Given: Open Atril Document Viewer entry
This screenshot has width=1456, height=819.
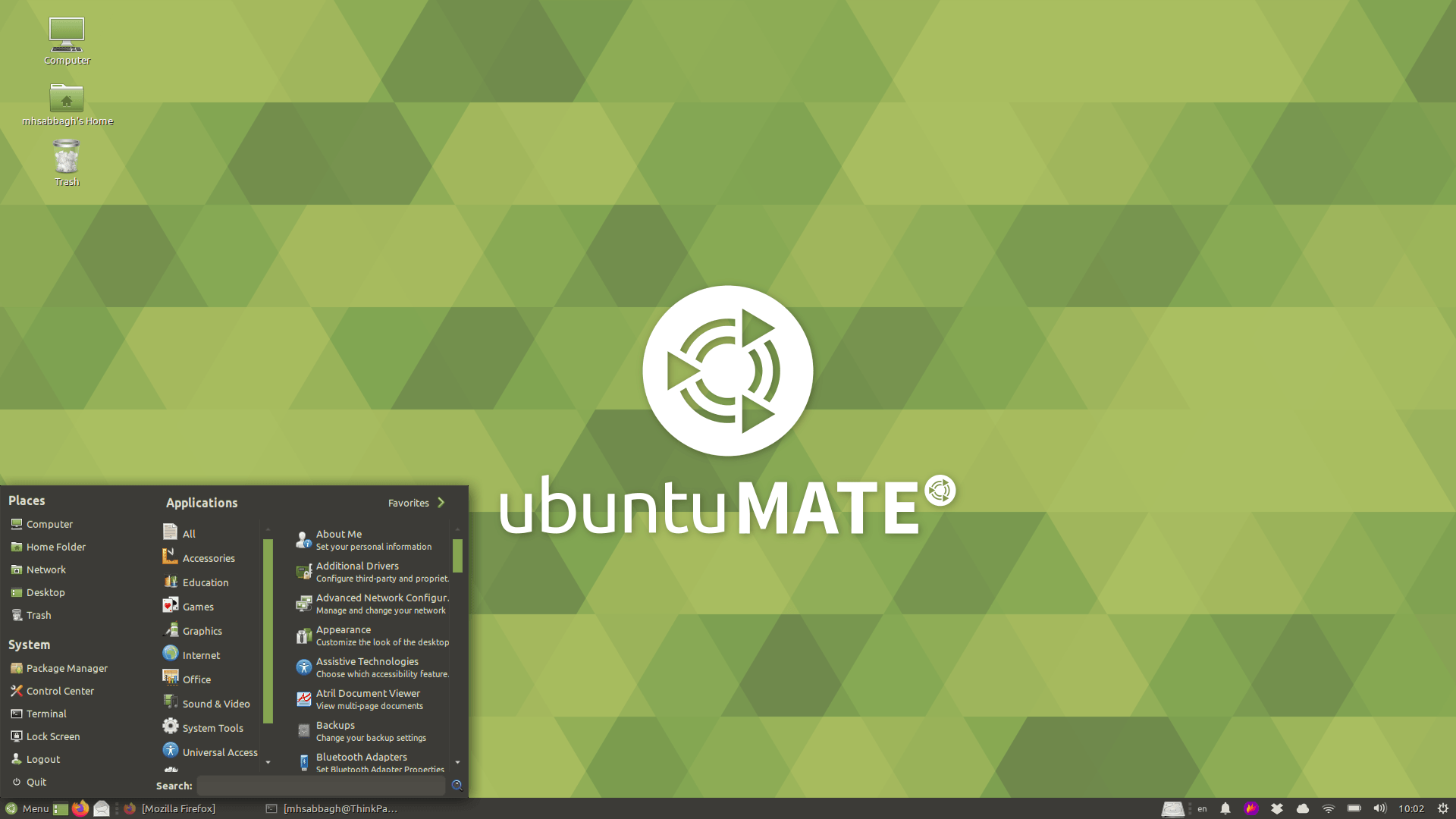Looking at the screenshot, I should pyautogui.click(x=369, y=698).
